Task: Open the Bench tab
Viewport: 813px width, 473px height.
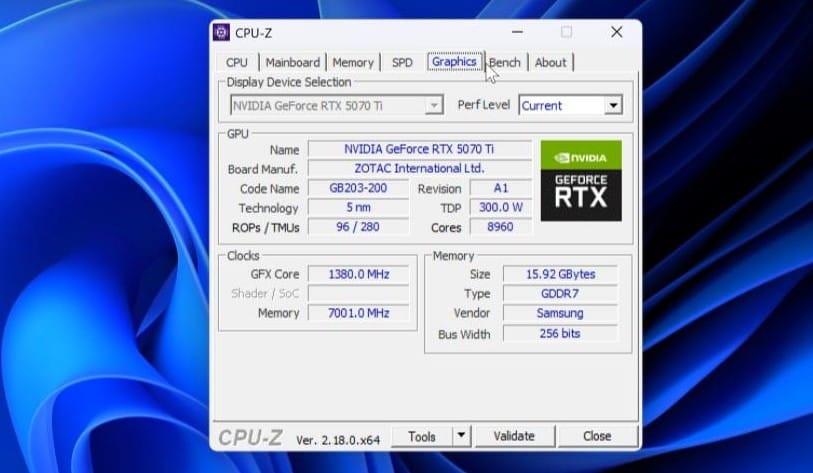Action: click(505, 62)
